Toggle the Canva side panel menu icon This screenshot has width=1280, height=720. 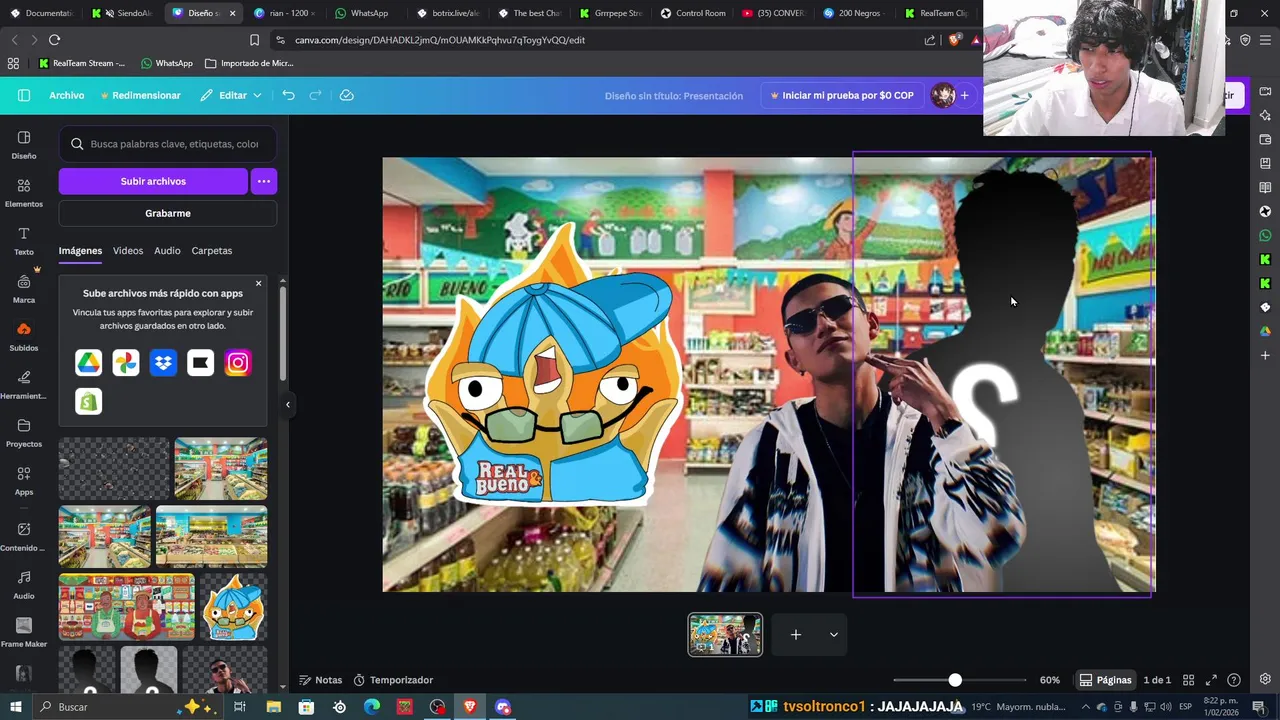[24, 95]
